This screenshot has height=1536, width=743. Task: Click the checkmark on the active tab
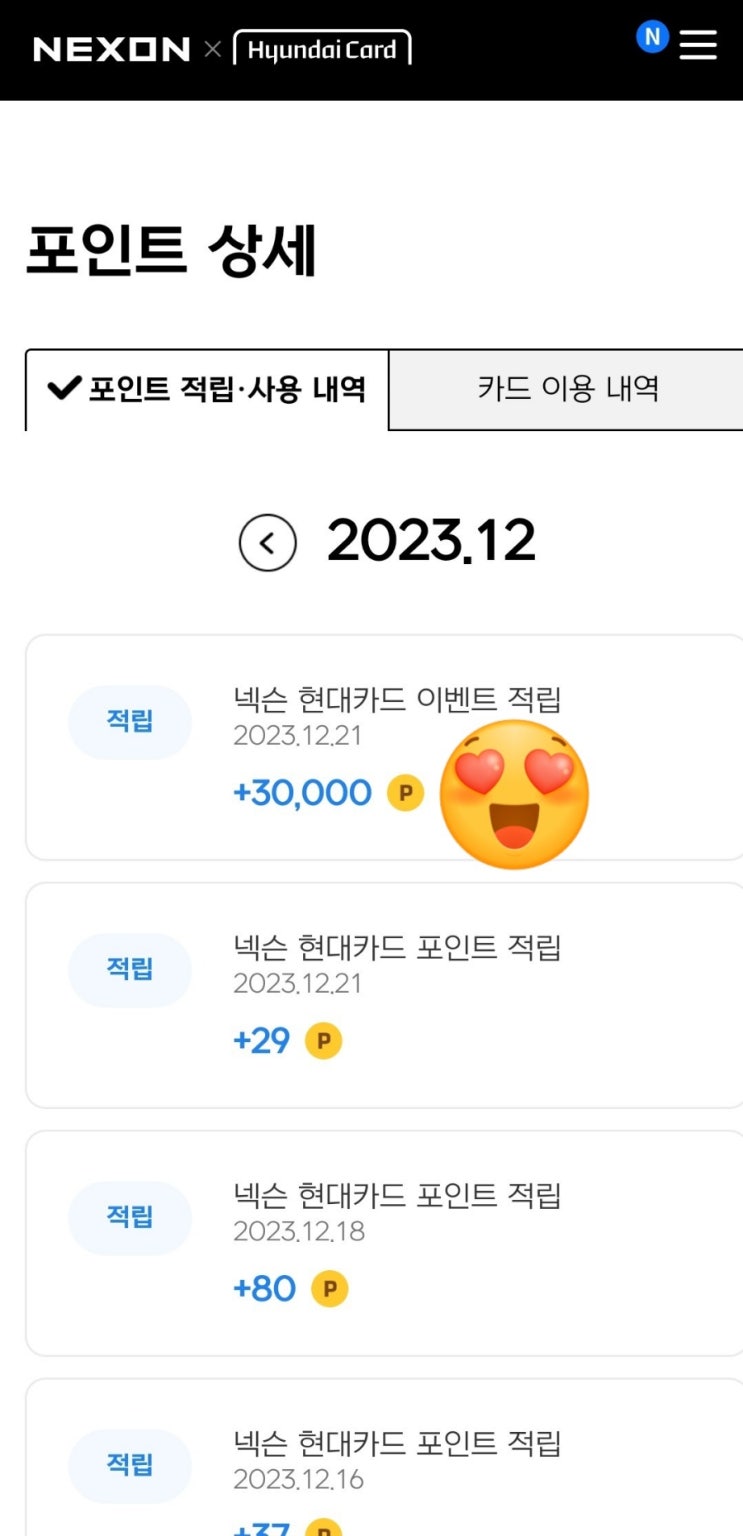coord(63,389)
